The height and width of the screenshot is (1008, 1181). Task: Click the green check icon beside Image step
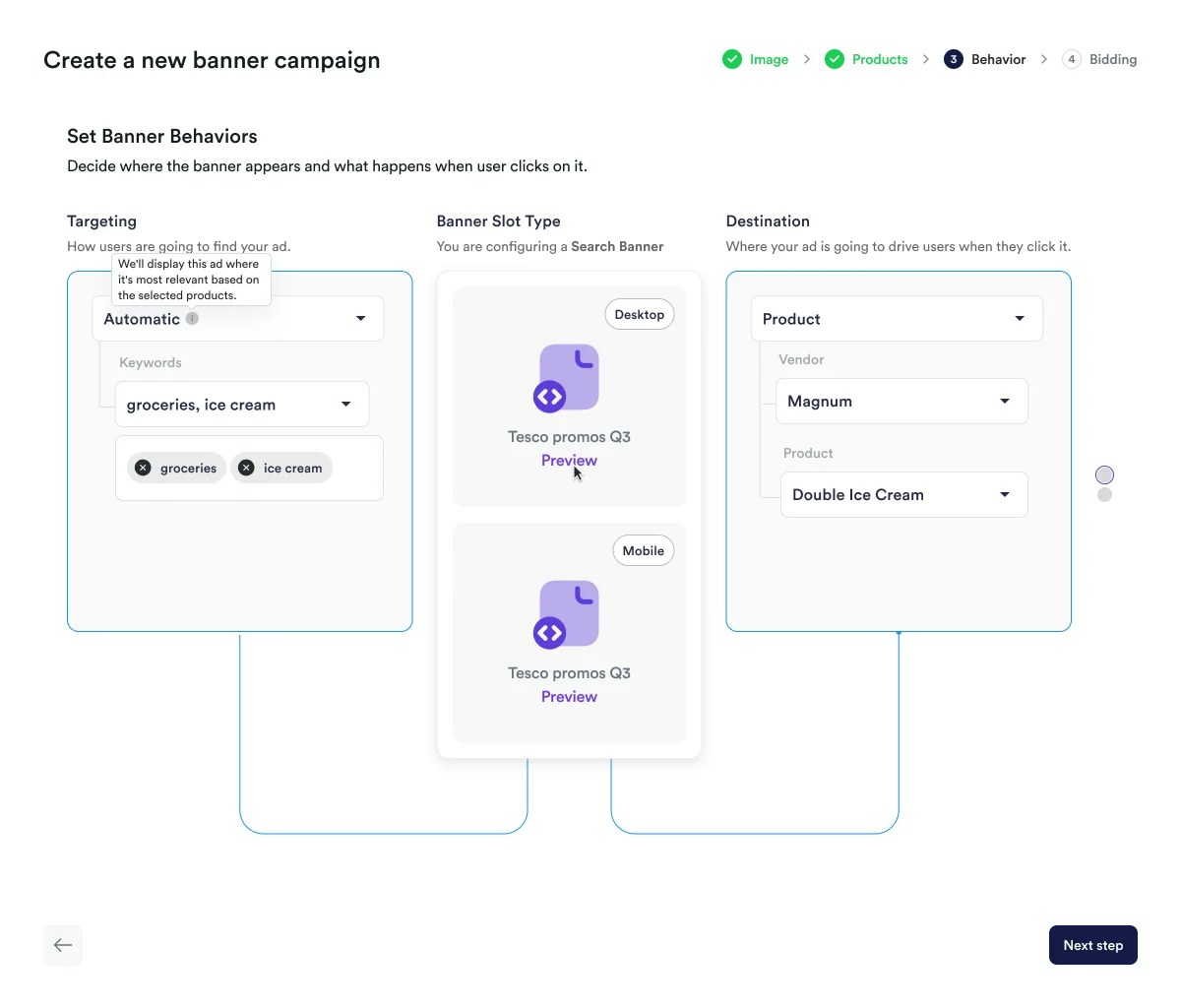pyautogui.click(x=731, y=59)
